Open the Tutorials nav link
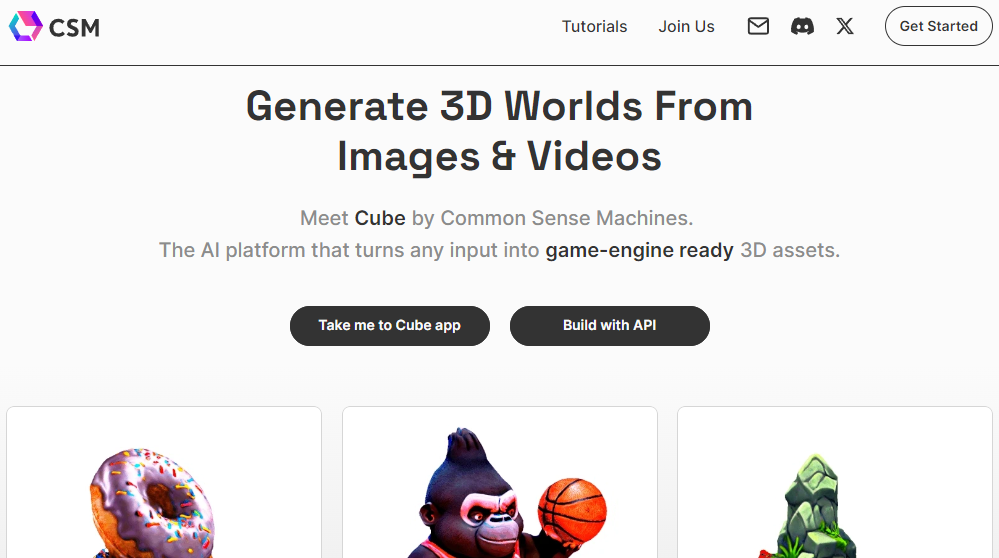Screen dimensions: 999x558 [594, 27]
